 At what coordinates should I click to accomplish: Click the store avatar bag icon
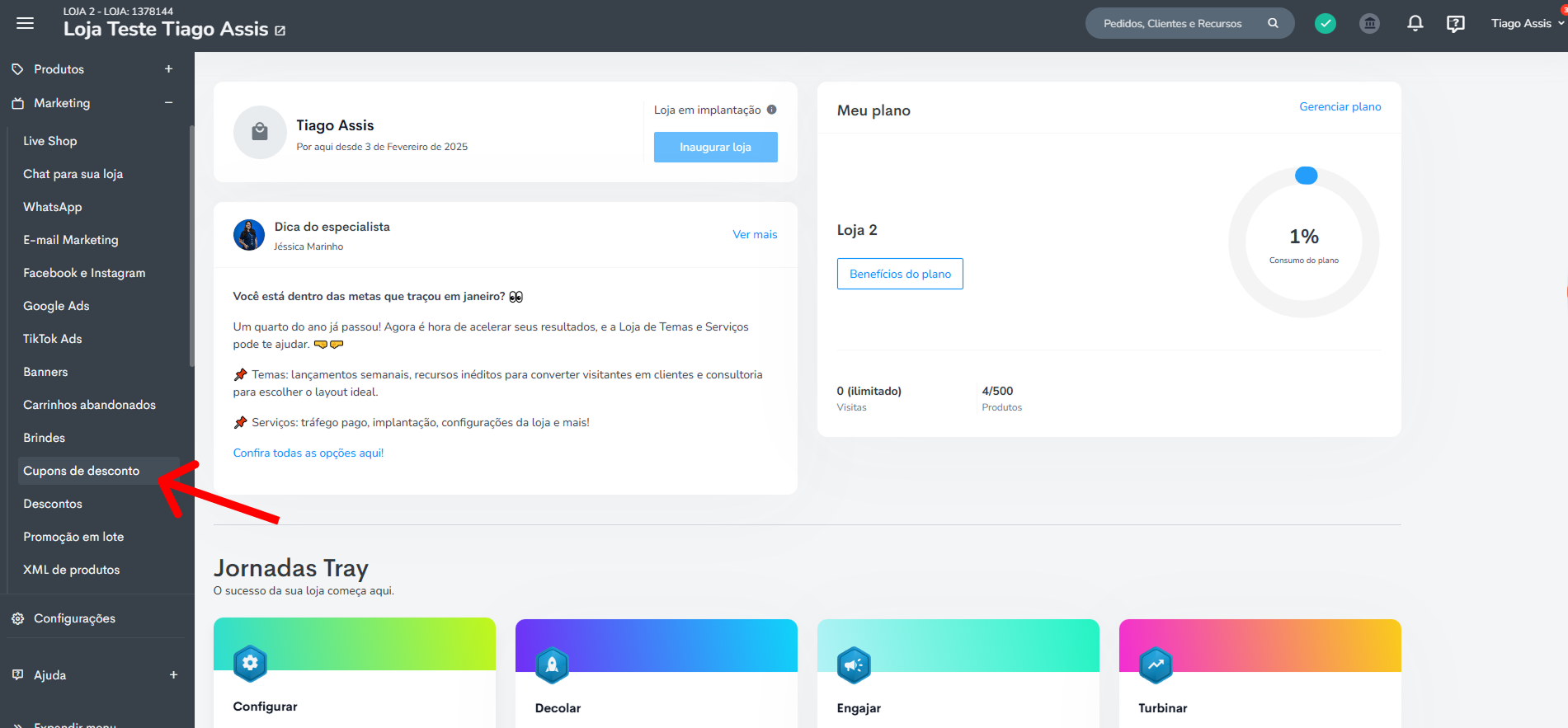[260, 132]
